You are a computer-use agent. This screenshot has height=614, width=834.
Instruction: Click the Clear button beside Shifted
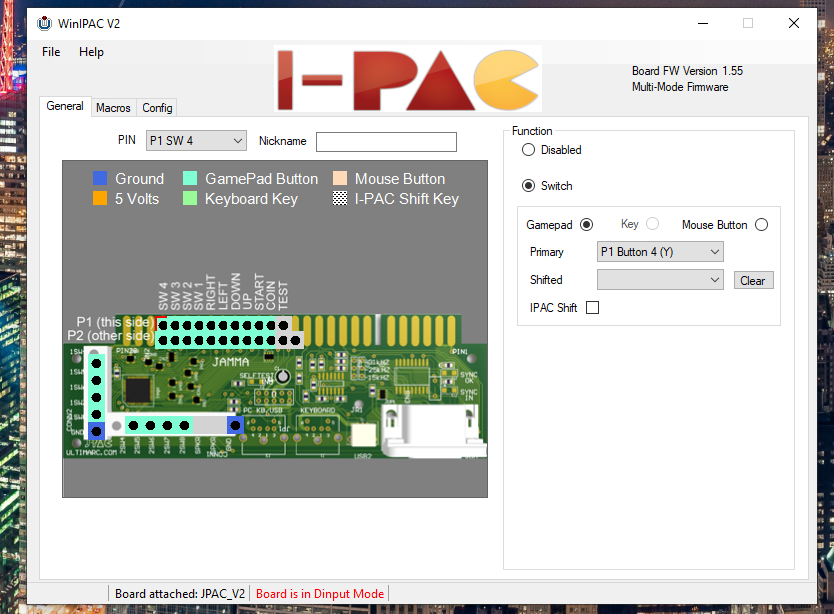click(x=753, y=280)
